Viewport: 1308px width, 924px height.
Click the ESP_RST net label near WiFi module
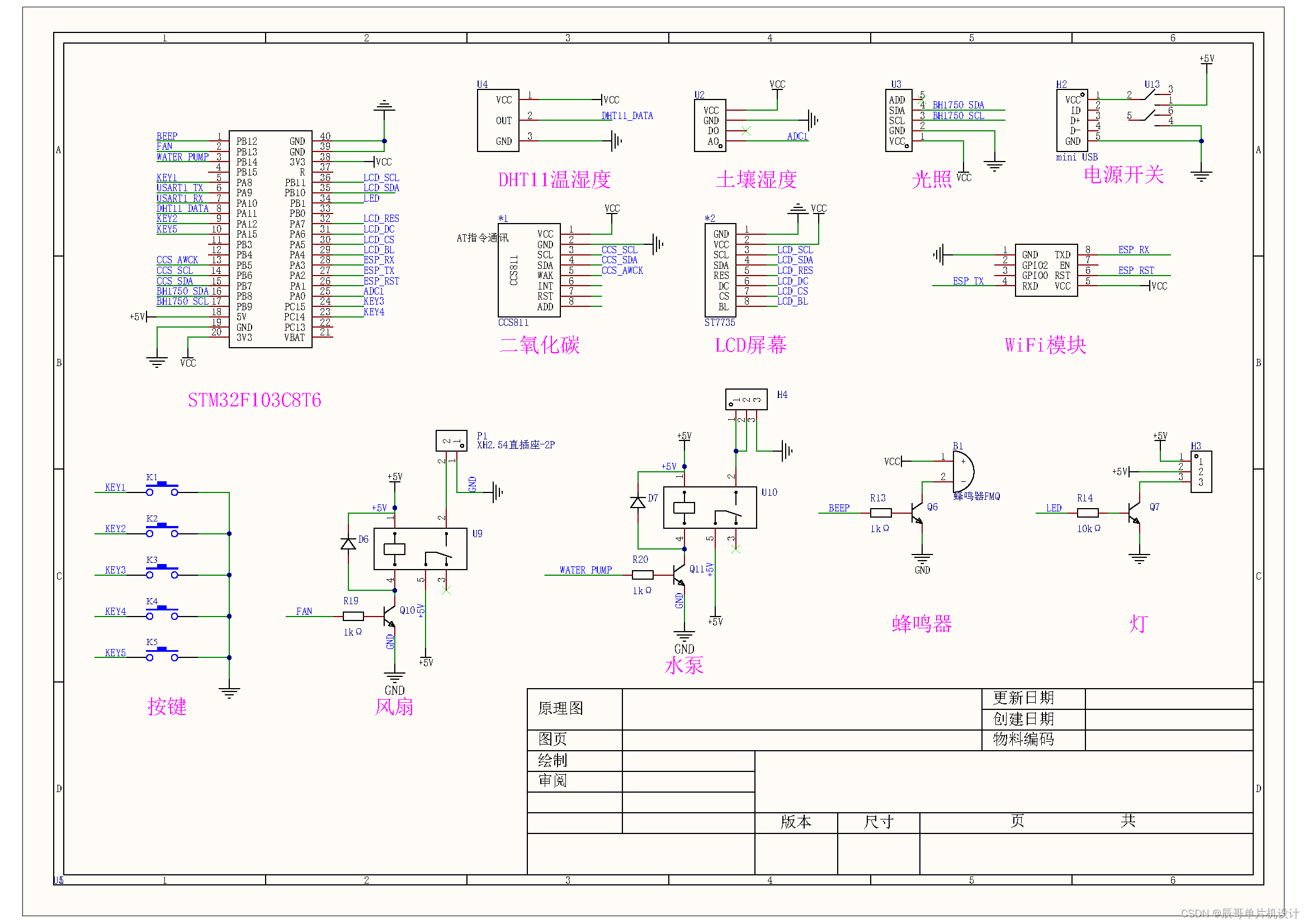(1135, 271)
